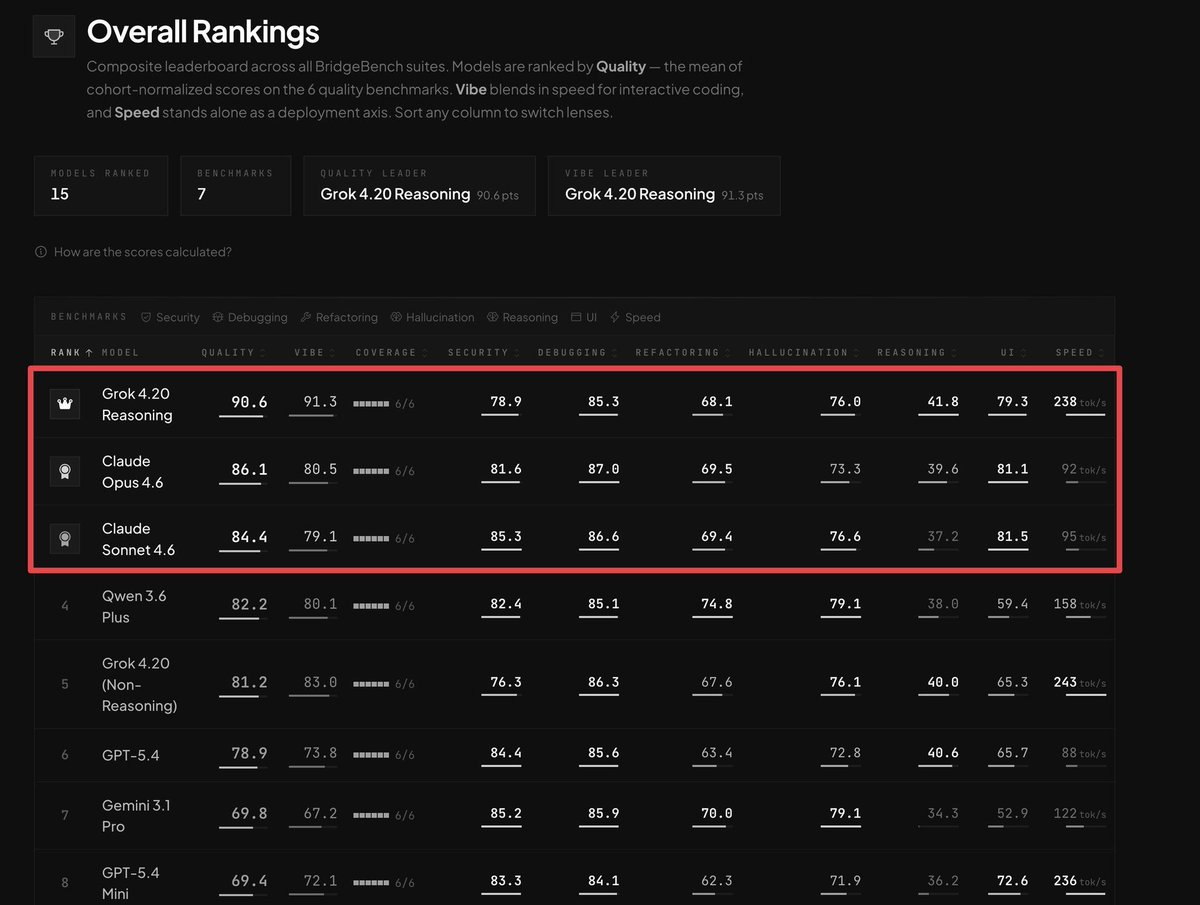The height and width of the screenshot is (905, 1200).
Task: Click the 41.8 reasoning score
Action: (x=943, y=402)
